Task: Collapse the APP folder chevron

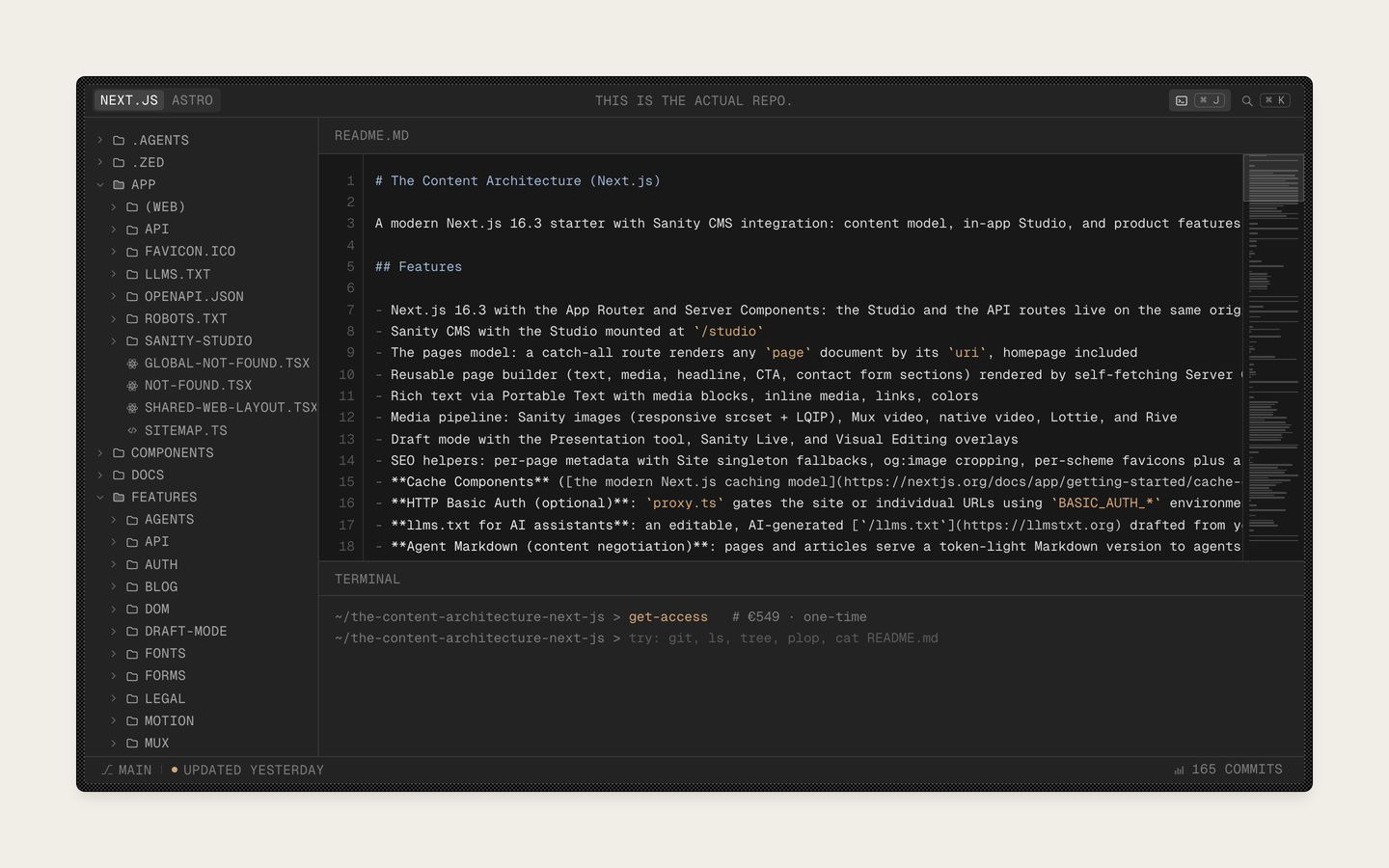Action: click(100, 184)
